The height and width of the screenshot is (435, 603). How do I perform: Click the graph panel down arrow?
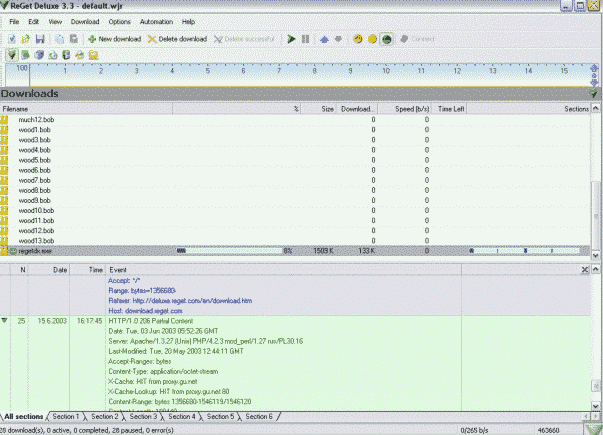(594, 82)
